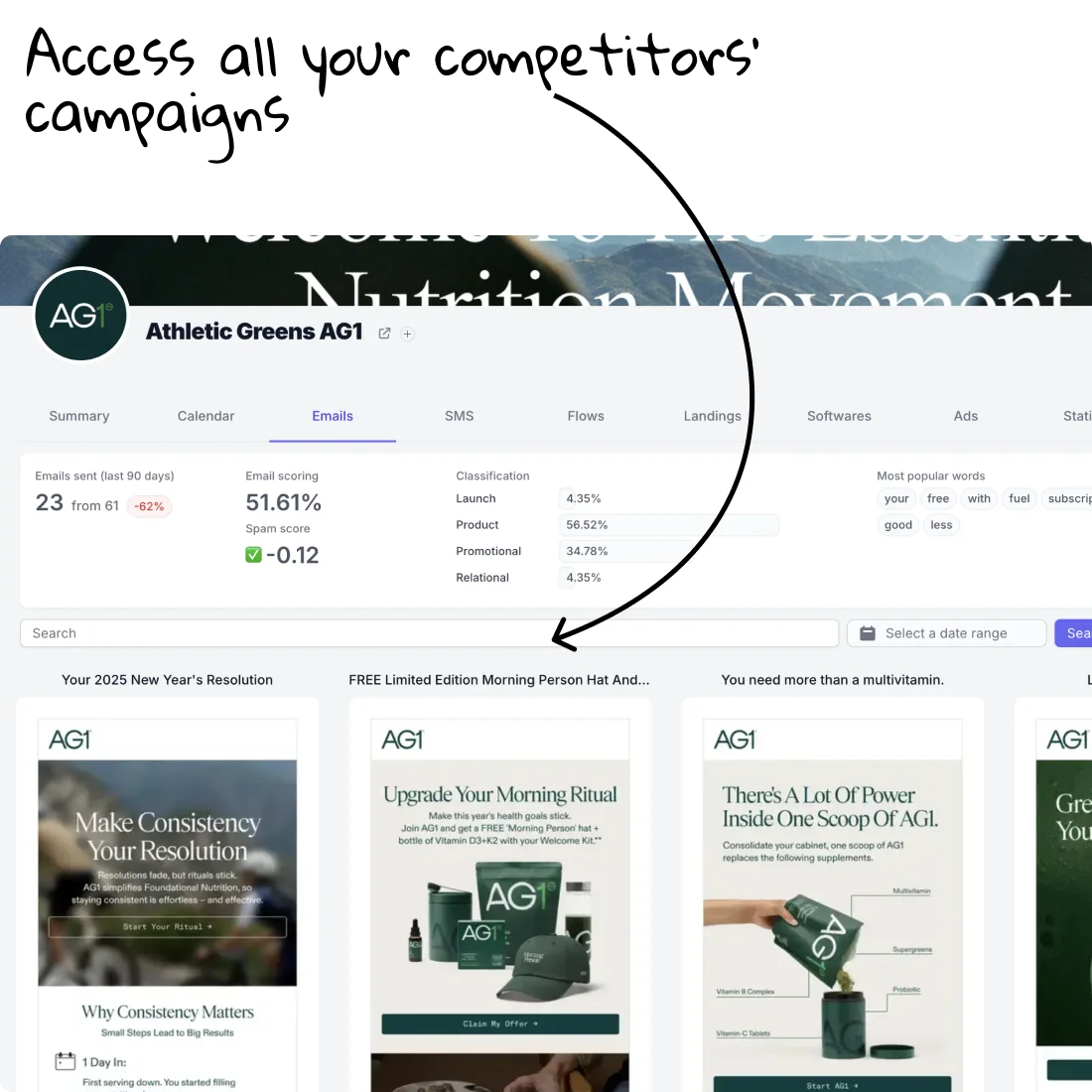Image resolution: width=1092 pixels, height=1092 pixels.
Task: Open the Landings tab
Action: pyautogui.click(x=712, y=416)
